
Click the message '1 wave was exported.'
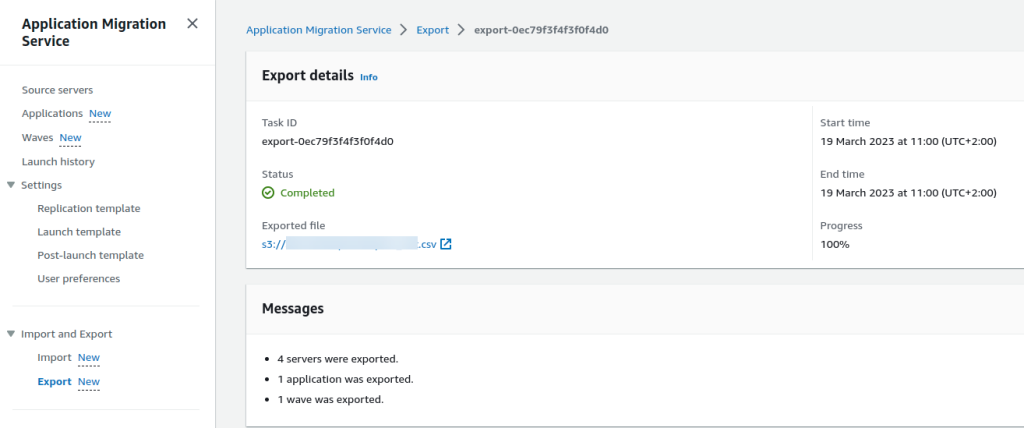click(x=330, y=399)
